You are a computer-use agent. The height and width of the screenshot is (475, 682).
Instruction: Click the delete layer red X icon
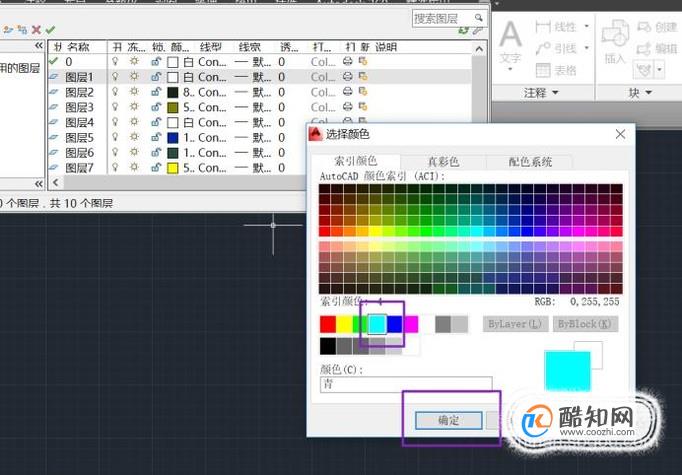tap(37, 30)
